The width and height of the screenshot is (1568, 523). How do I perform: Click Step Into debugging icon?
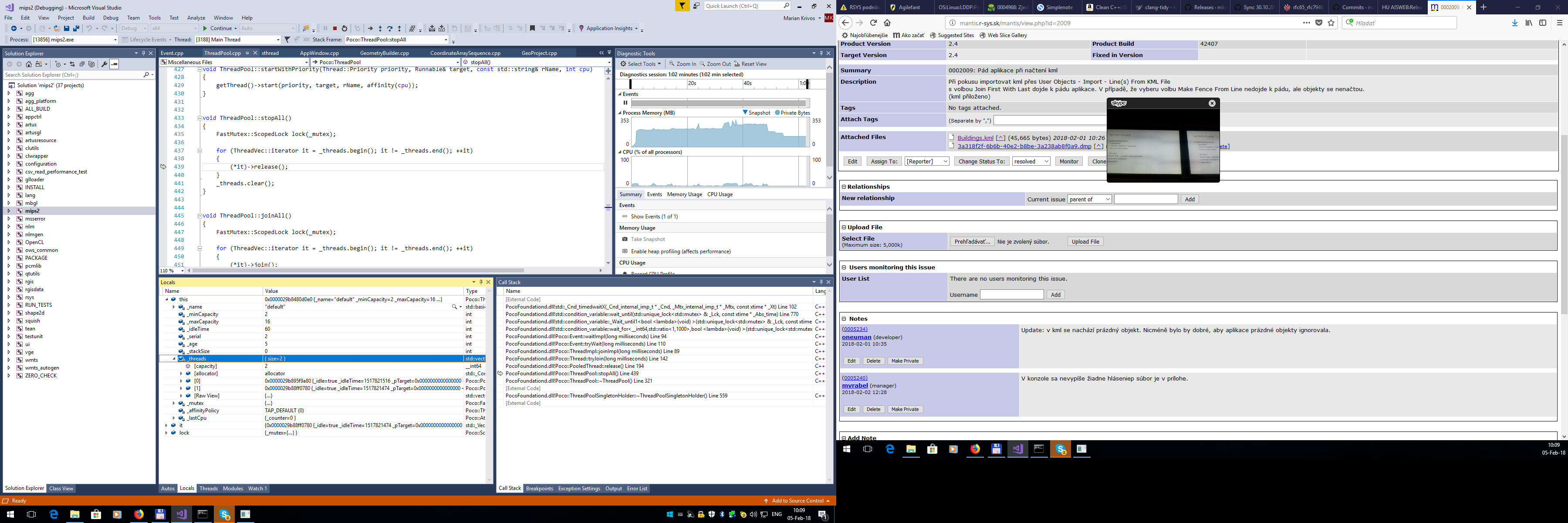380,28
